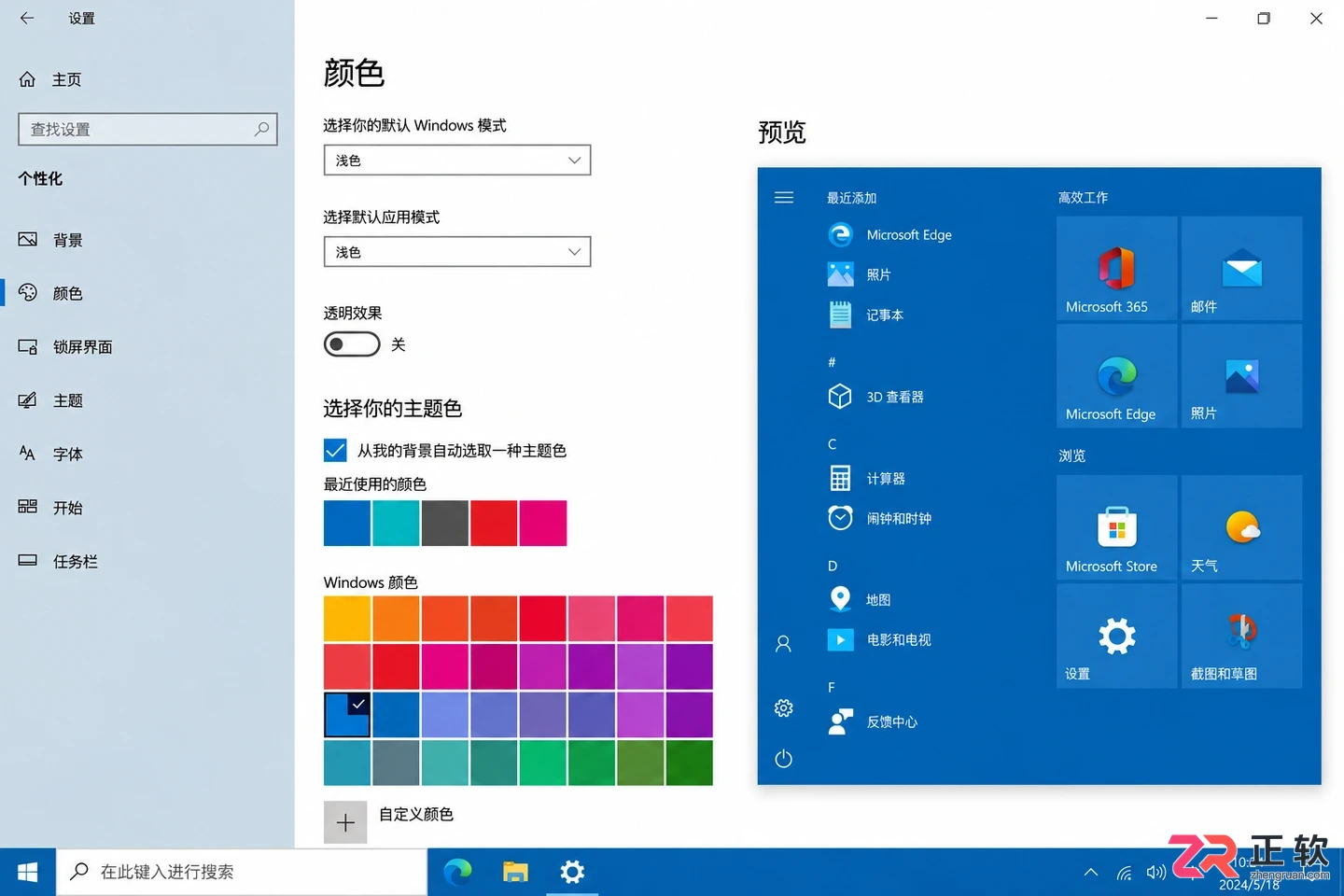Toggle the 透明效果 switch
1344x896 pixels.
(x=352, y=344)
